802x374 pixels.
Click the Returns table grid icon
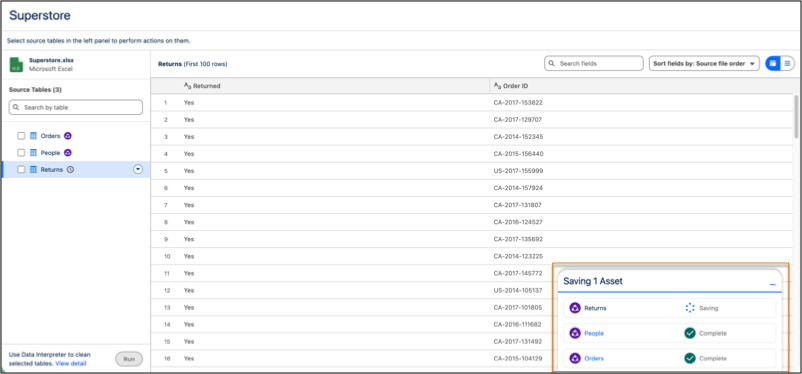33,170
